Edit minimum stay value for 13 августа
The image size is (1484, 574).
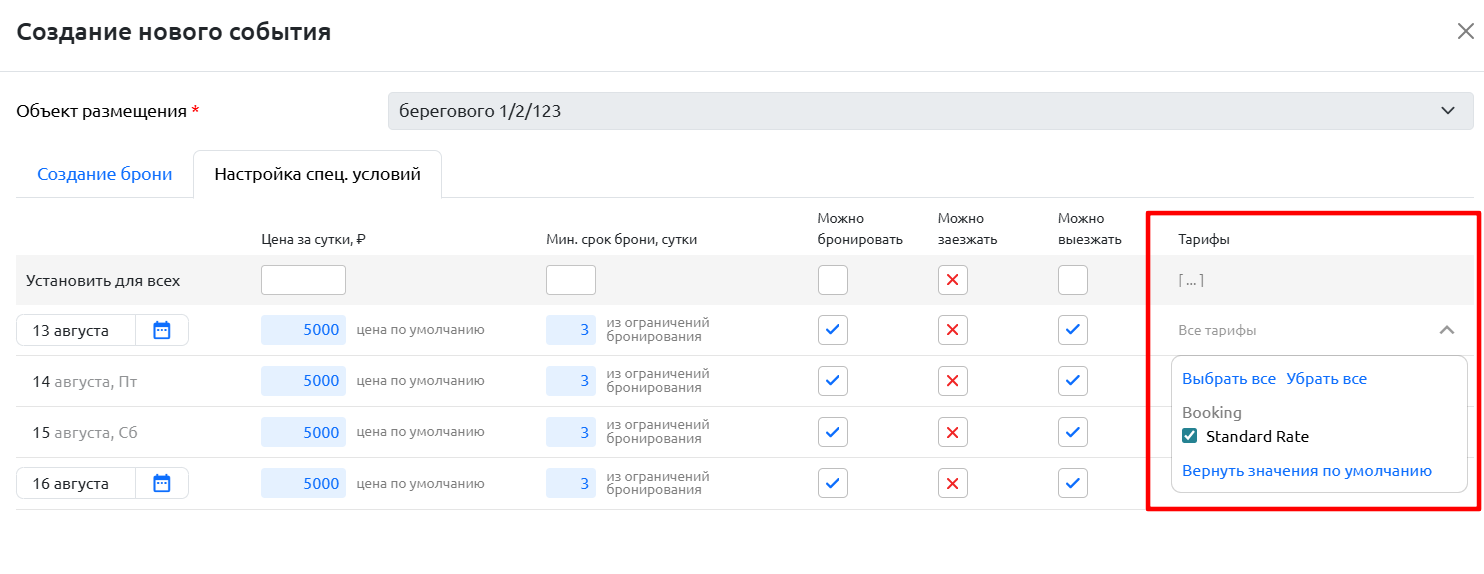(x=571, y=330)
